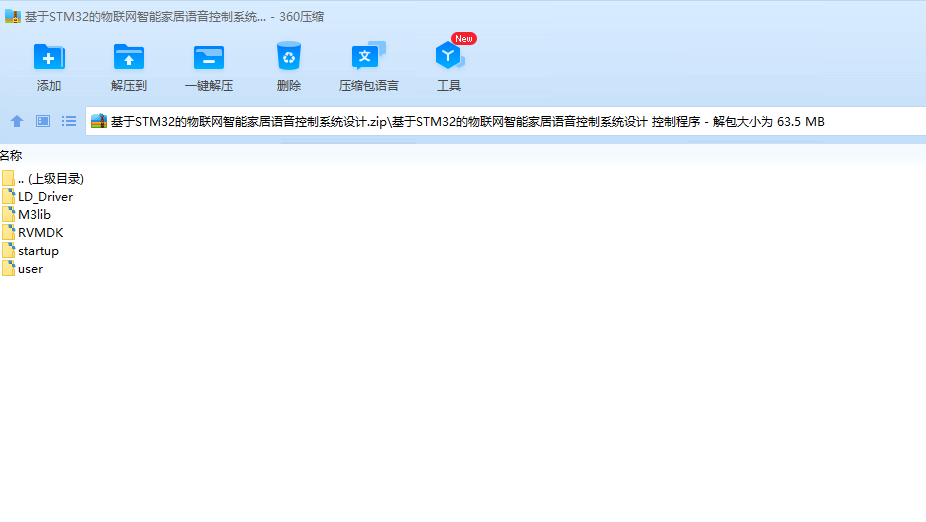Select the 'RVMDK' name text
Screen dimensions: 926x522
(x=41, y=233)
